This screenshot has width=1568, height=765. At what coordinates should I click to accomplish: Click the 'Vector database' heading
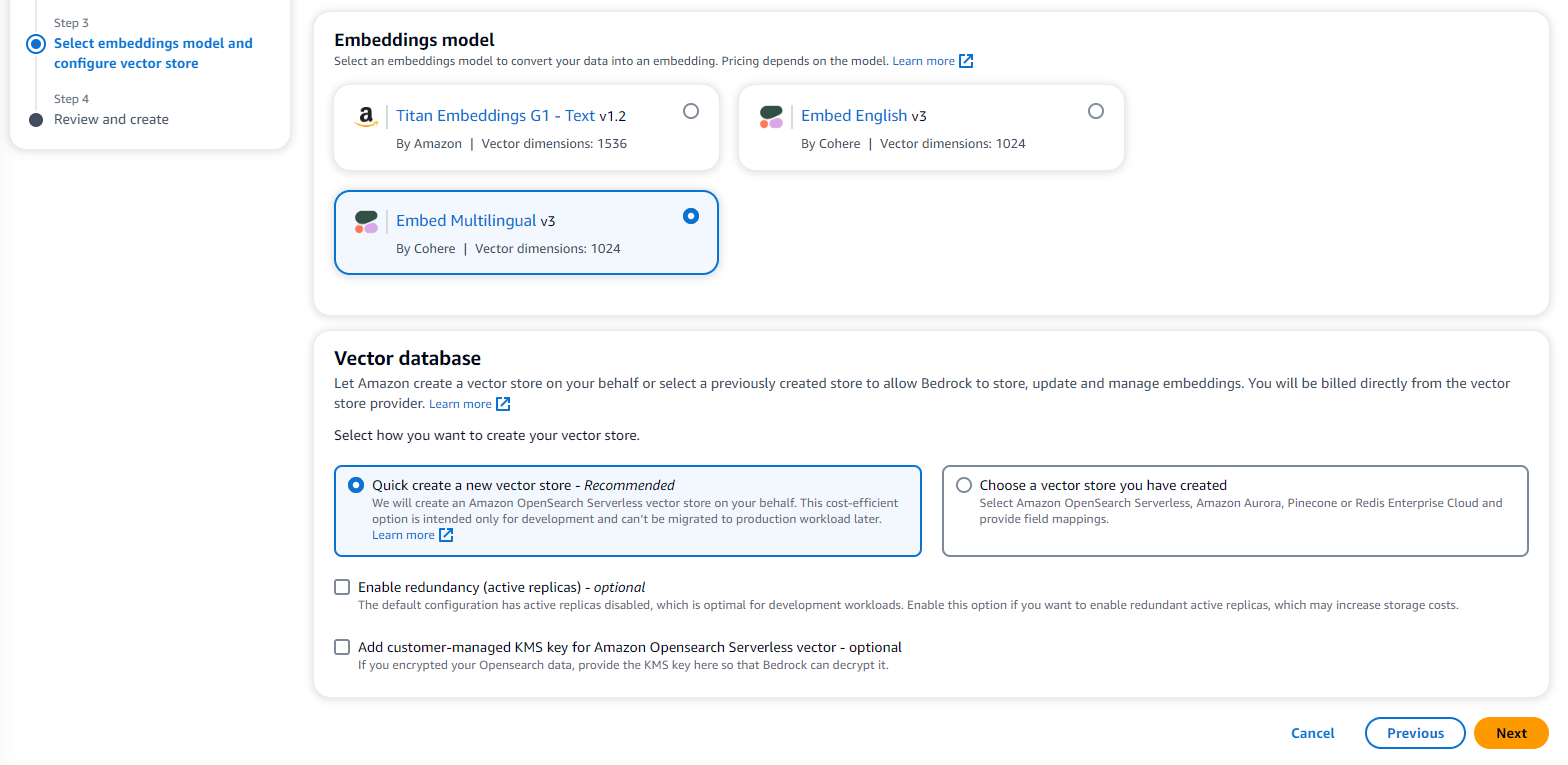[x=407, y=358]
